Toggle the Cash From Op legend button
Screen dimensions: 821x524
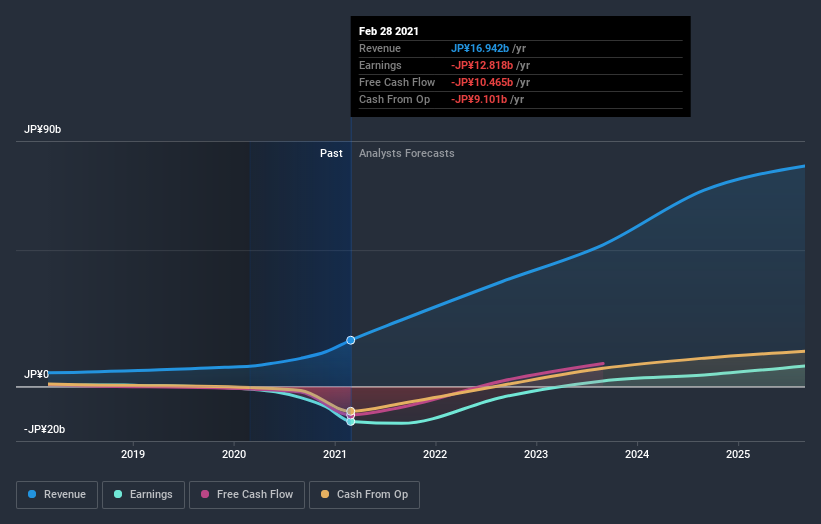(364, 495)
